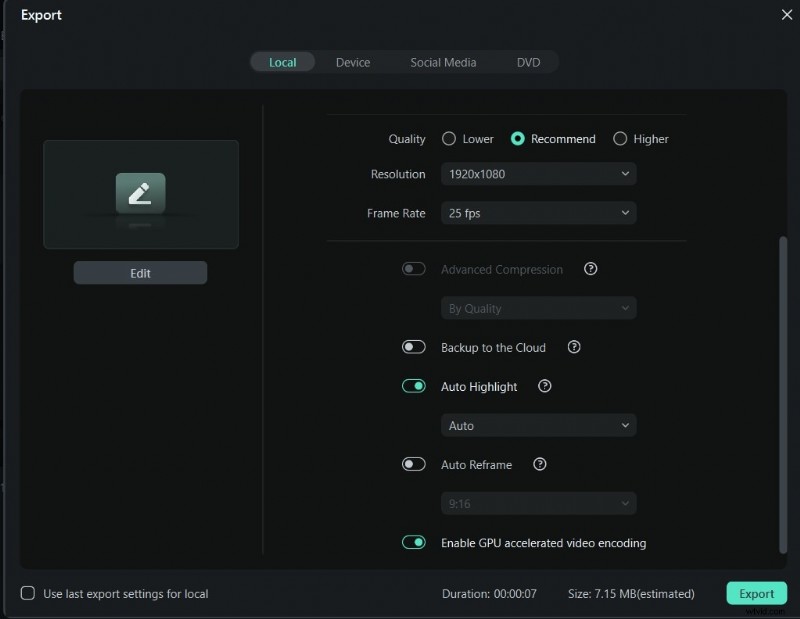Screen dimensions: 800x619
Task: Open the Advanced Compression help icon
Action: (590, 269)
